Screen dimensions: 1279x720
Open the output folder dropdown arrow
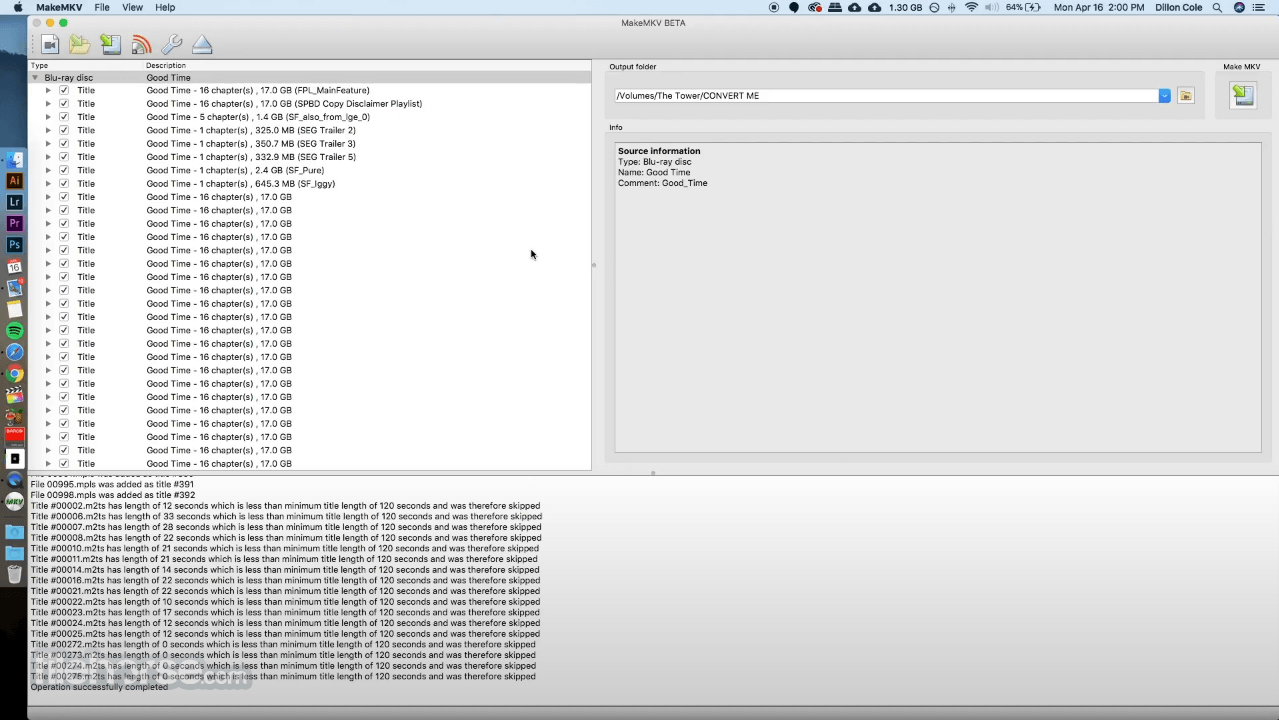pyautogui.click(x=1164, y=96)
